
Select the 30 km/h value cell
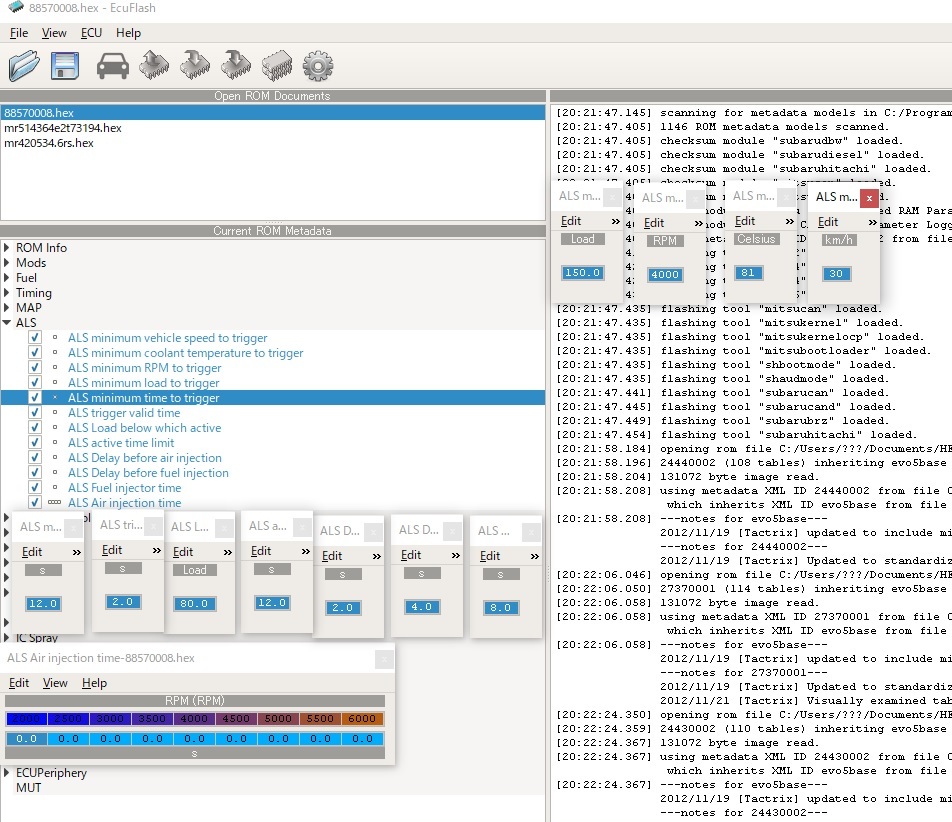[836, 274]
